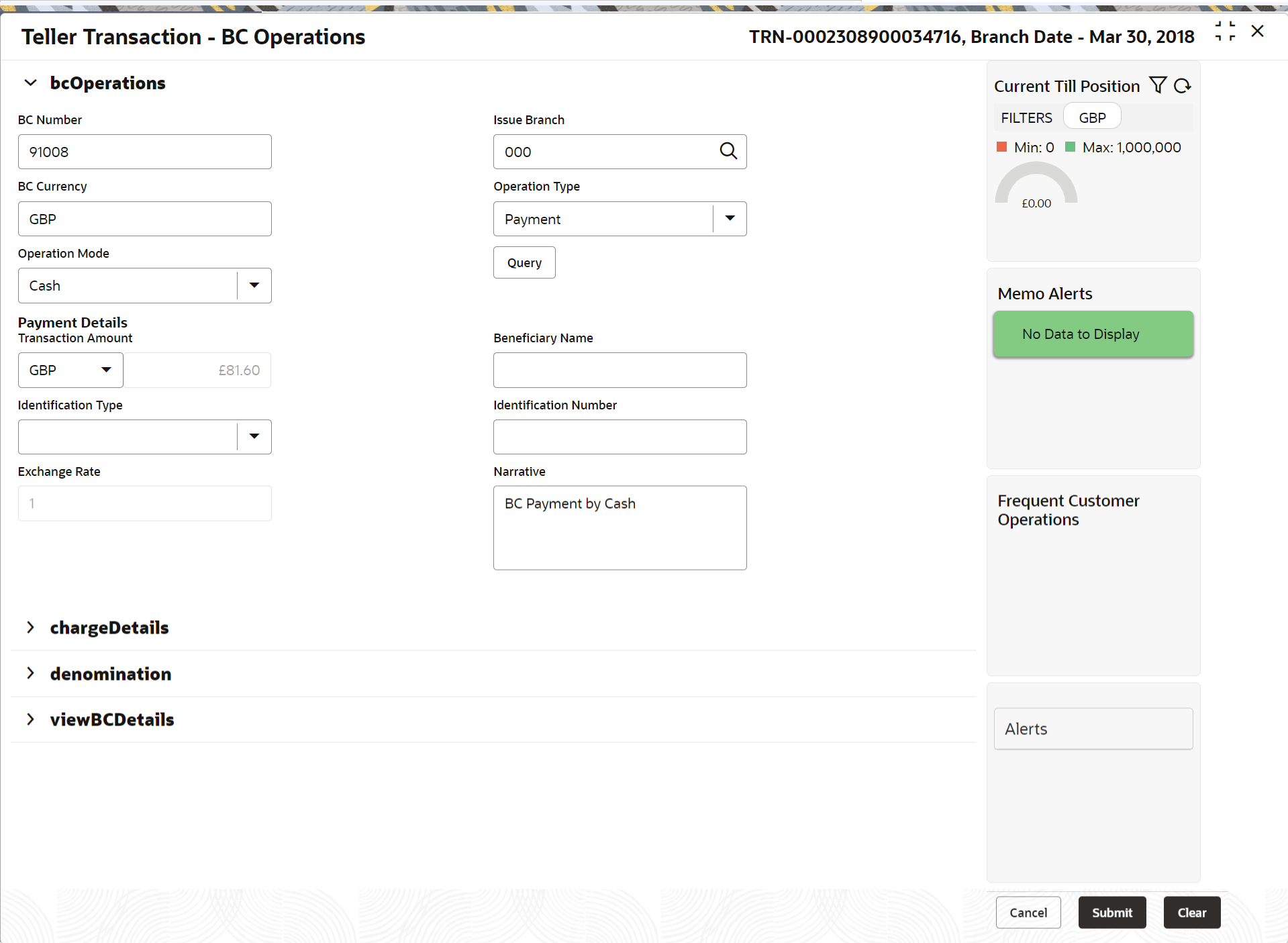
Task: Close the Teller Transaction window
Action: coord(1258,32)
